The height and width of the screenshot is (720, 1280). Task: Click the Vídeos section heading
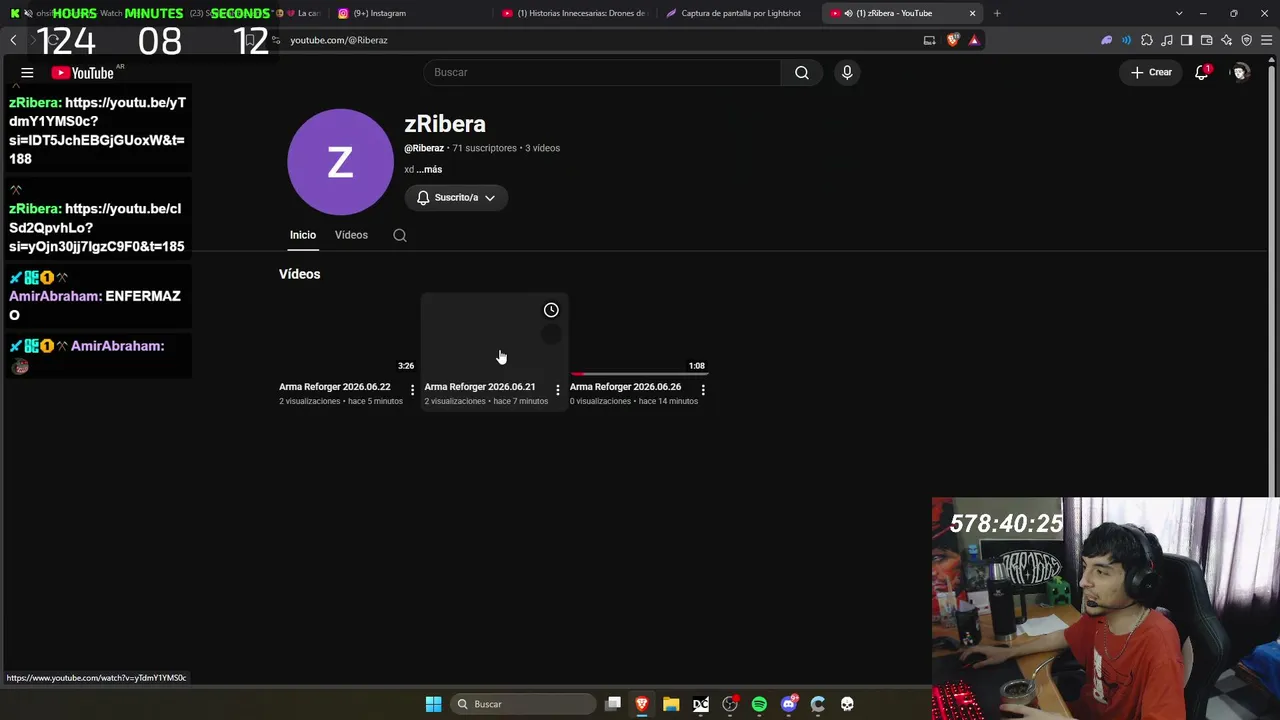300,274
